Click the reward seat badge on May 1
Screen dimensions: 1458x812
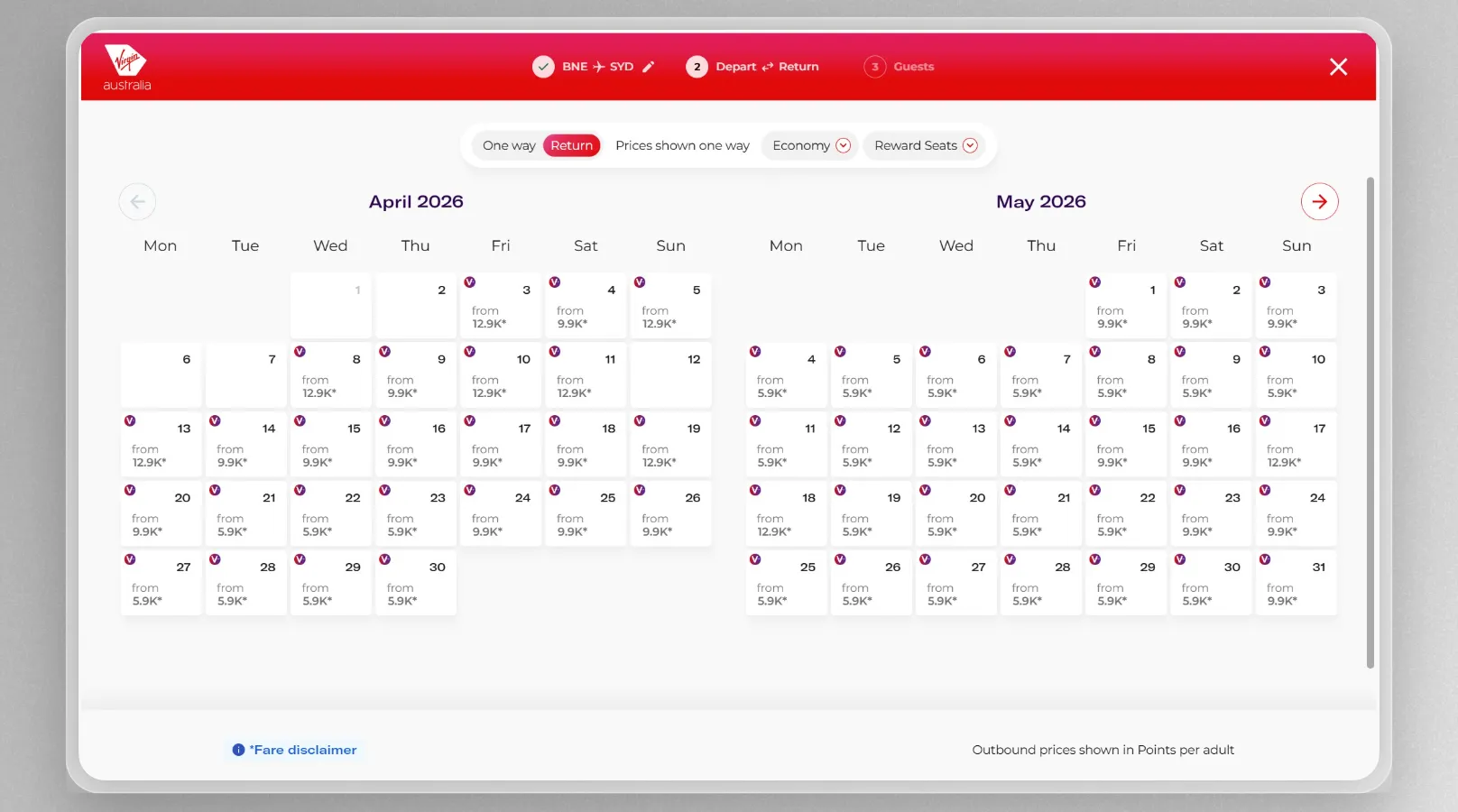pos(1094,282)
